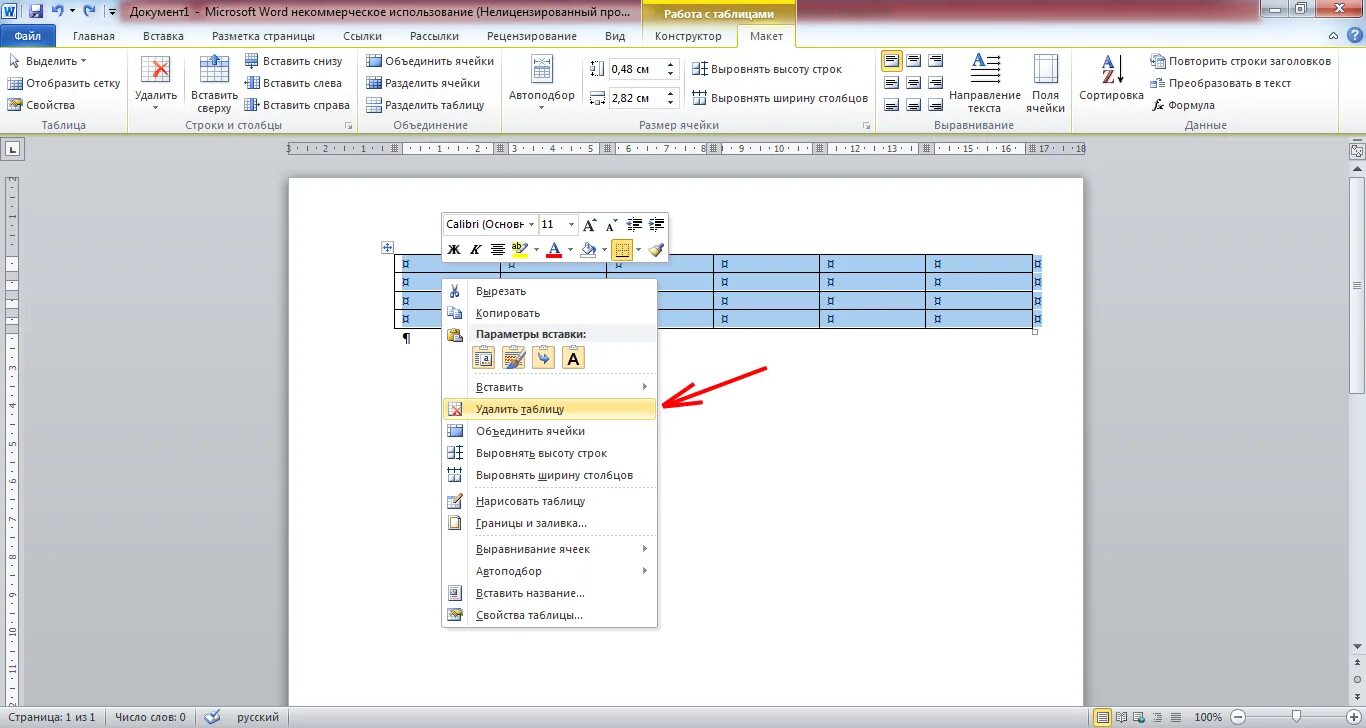Select middle-left cell alignment
Image resolution: width=1366 pixels, height=728 pixels.
tap(890, 83)
